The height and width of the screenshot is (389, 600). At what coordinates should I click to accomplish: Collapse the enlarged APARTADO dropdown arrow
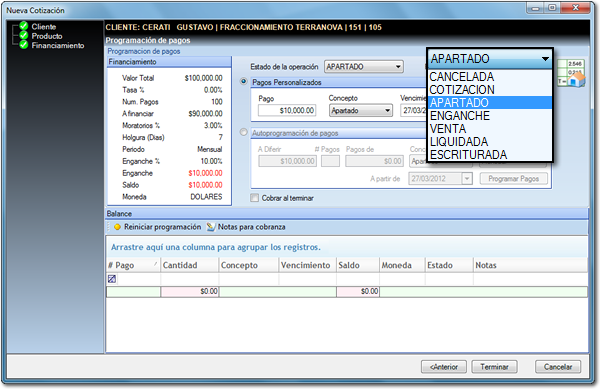click(545, 59)
